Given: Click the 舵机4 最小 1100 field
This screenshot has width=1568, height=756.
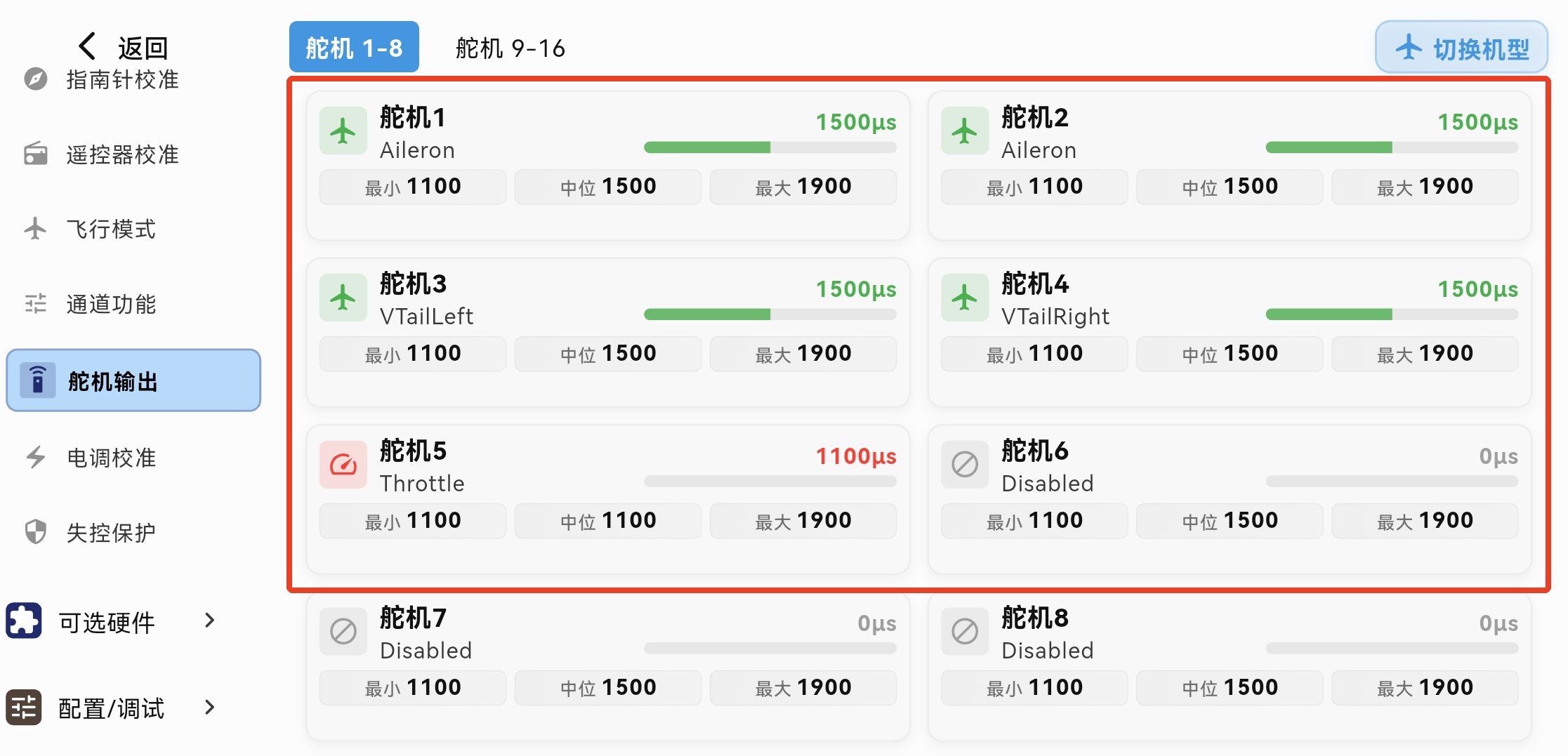Looking at the screenshot, I should (x=1034, y=354).
